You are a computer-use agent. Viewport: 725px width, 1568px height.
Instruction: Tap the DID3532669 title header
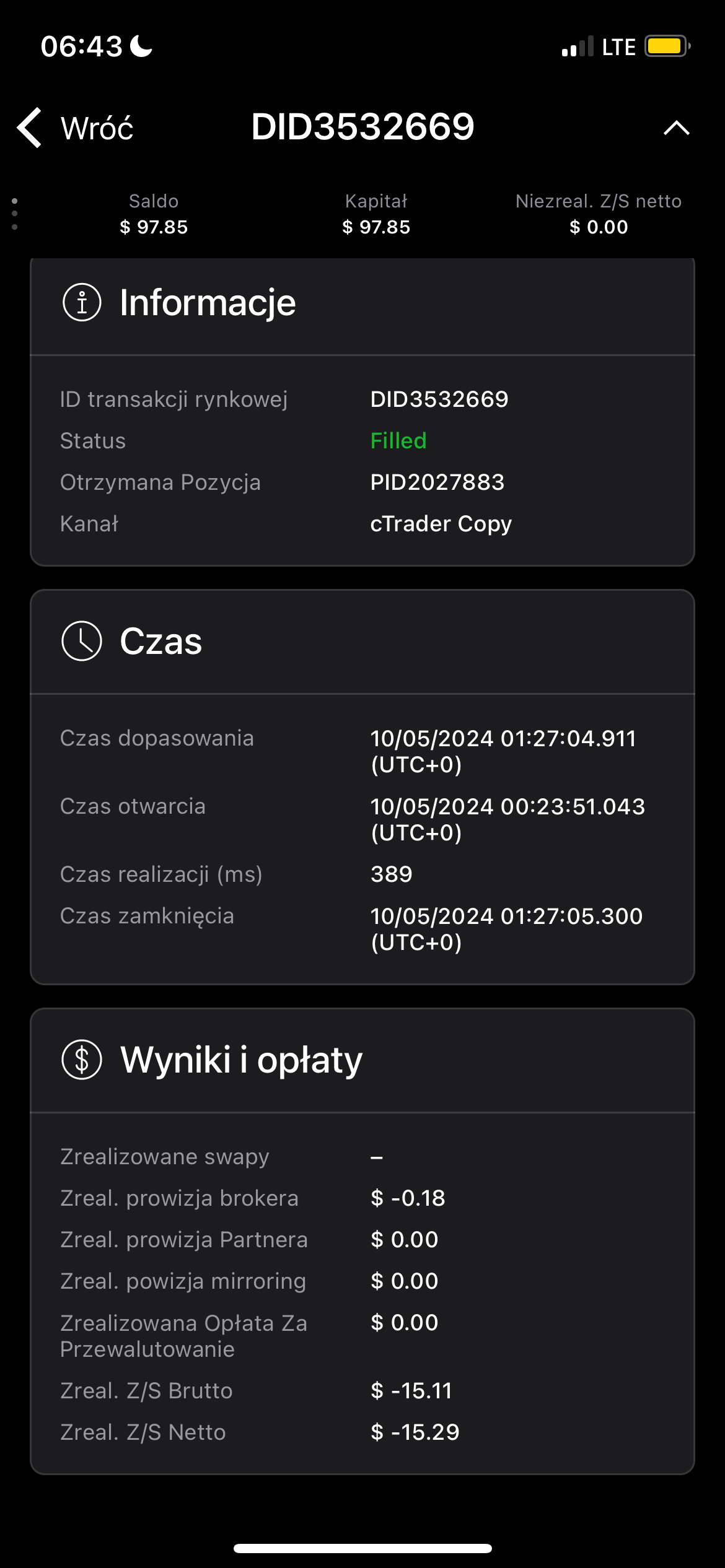click(x=362, y=127)
